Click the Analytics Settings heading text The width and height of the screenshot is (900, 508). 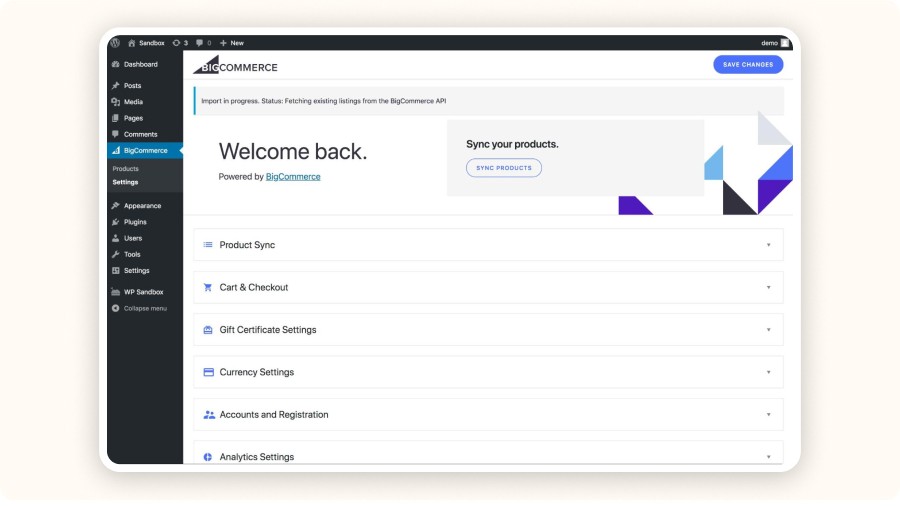[257, 457]
